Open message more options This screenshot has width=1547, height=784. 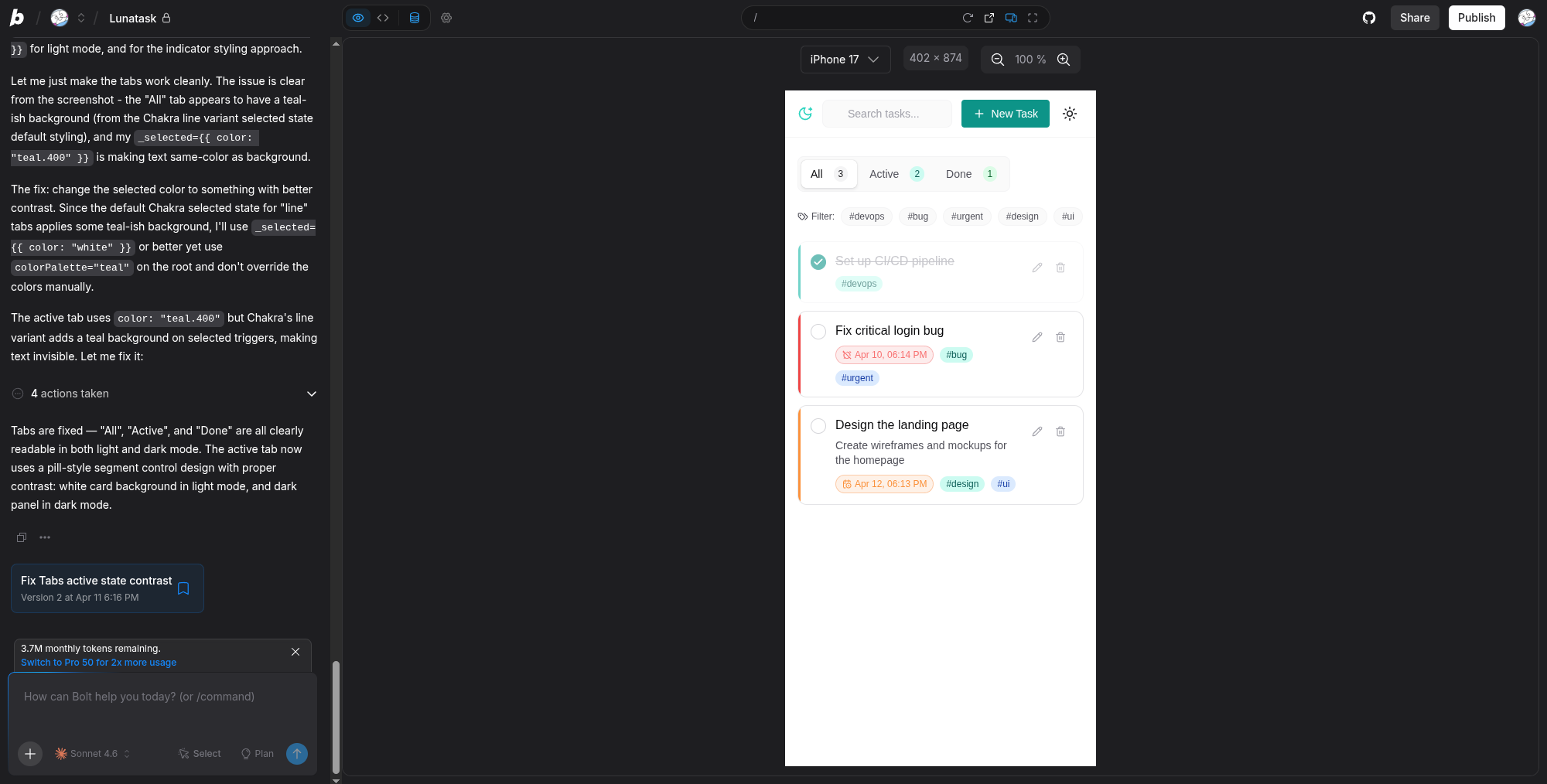pyautogui.click(x=45, y=537)
